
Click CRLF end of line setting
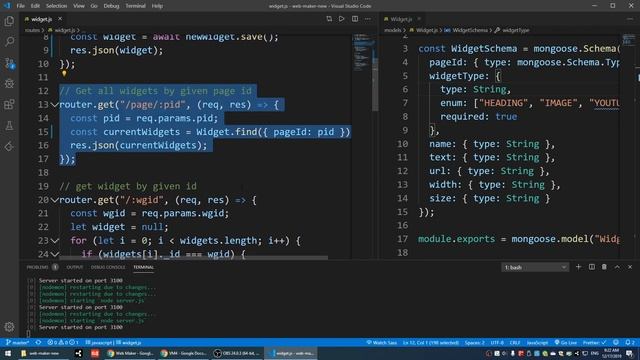pyautogui.click(x=515, y=342)
